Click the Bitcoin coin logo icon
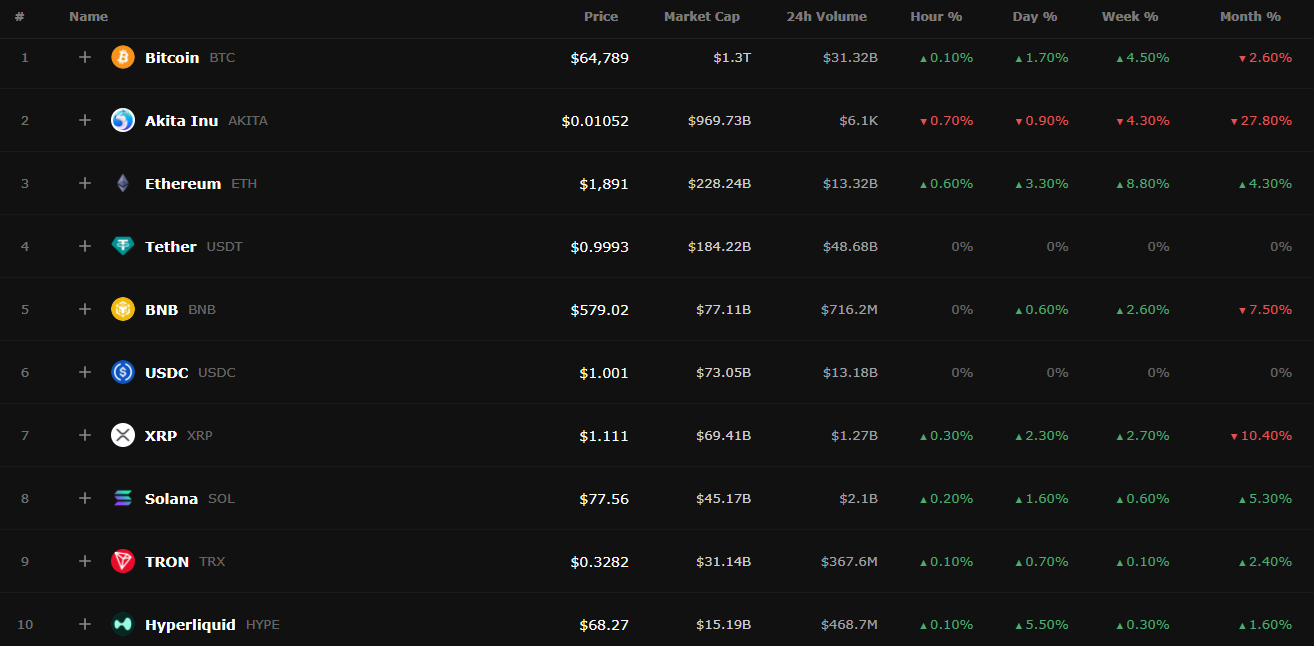1314x646 pixels. [123, 57]
